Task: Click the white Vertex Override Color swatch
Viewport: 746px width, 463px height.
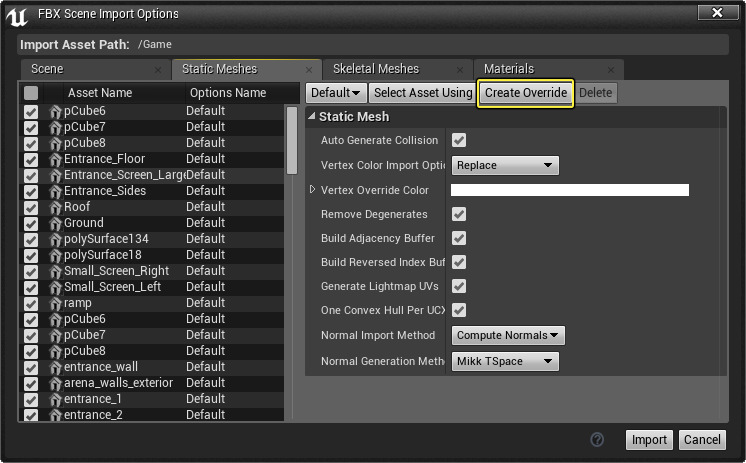Action: (x=569, y=190)
